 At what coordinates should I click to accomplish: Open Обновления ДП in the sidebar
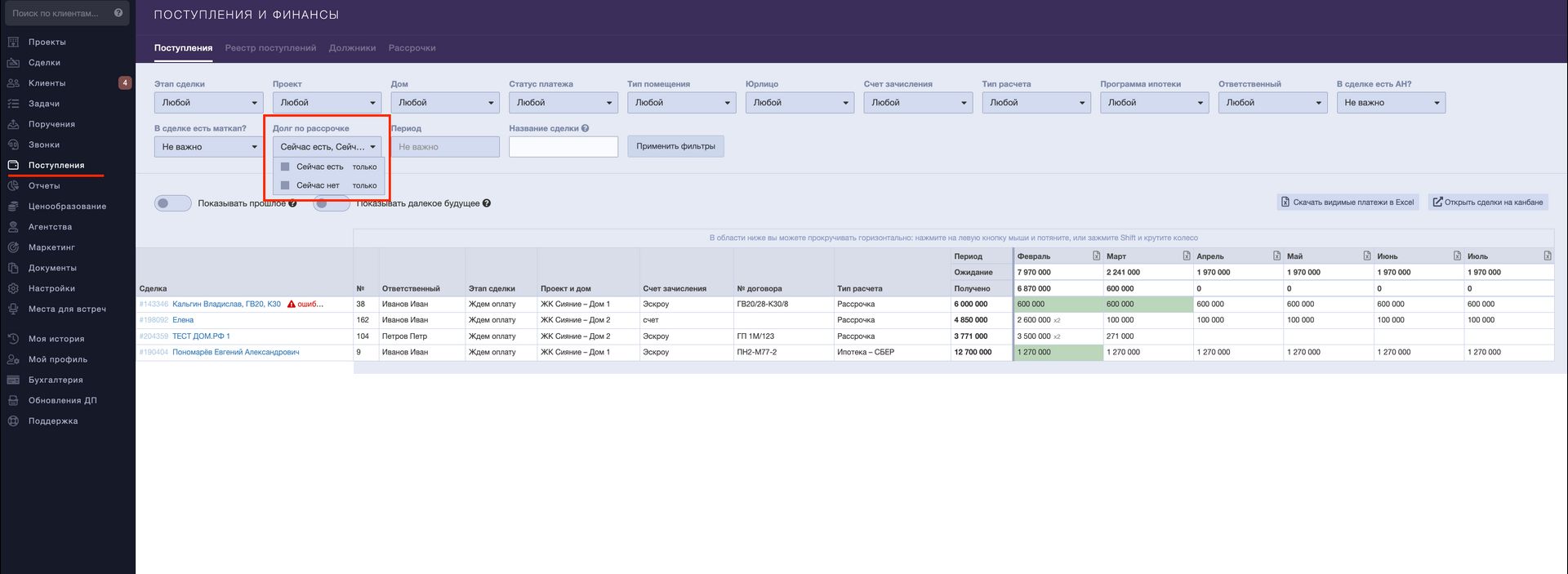point(62,400)
